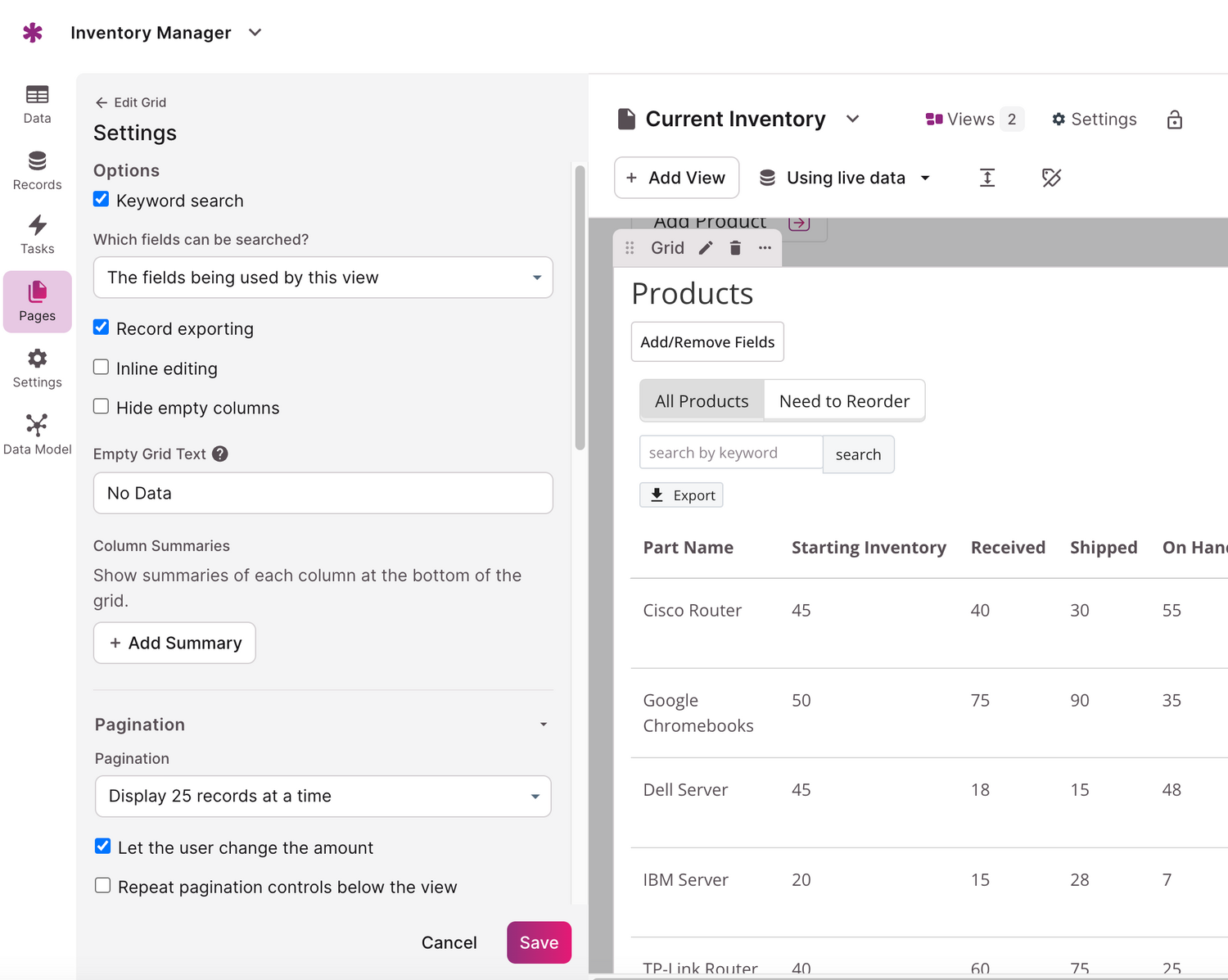1228x980 pixels.
Task: Select the All Products tab
Action: pos(702,401)
